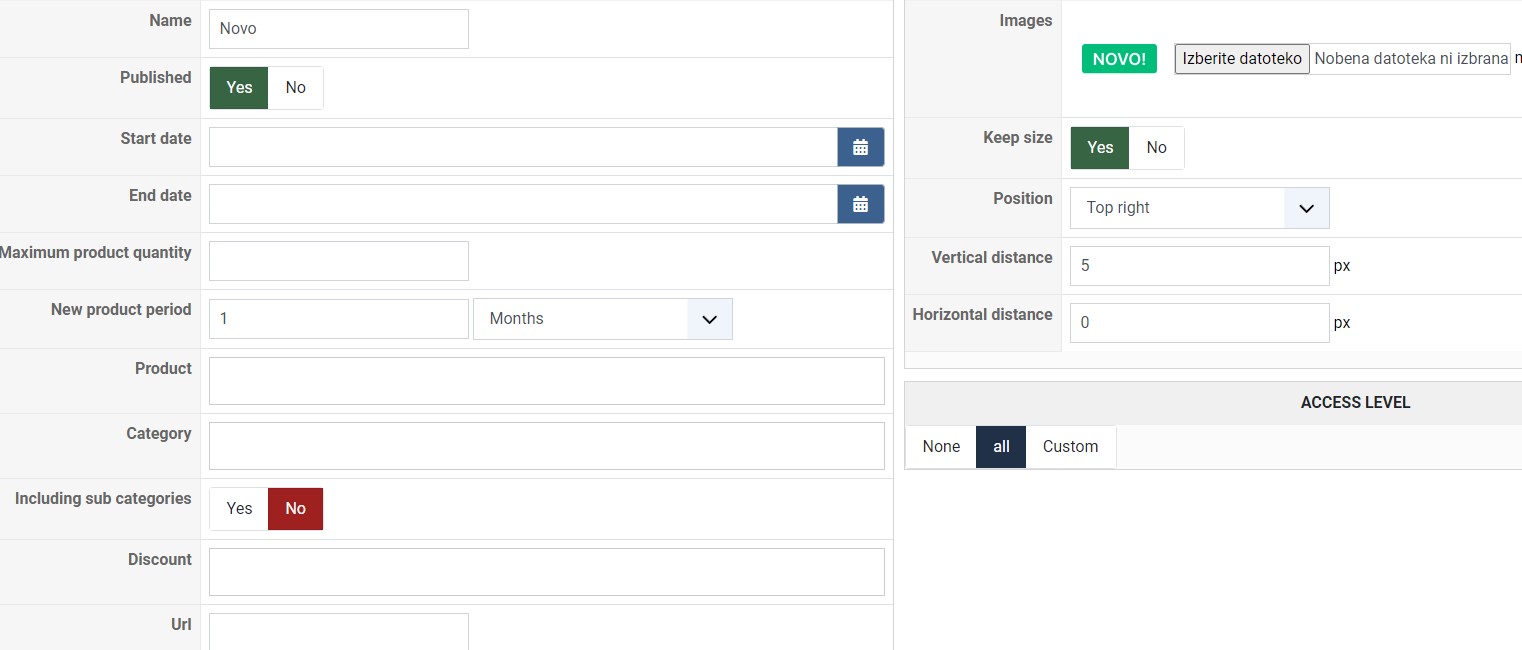Select No for Keep size

click(x=1156, y=148)
